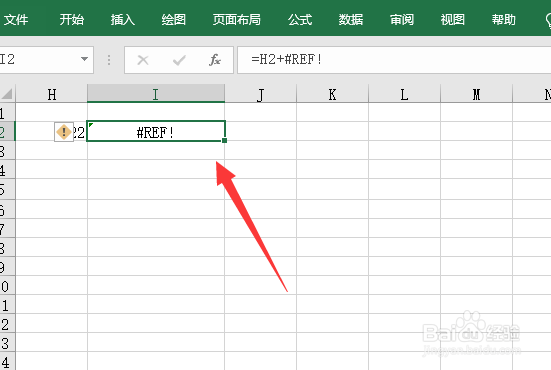Screen dimensions: 551x370
Task: Select column I header
Action: tap(156, 94)
